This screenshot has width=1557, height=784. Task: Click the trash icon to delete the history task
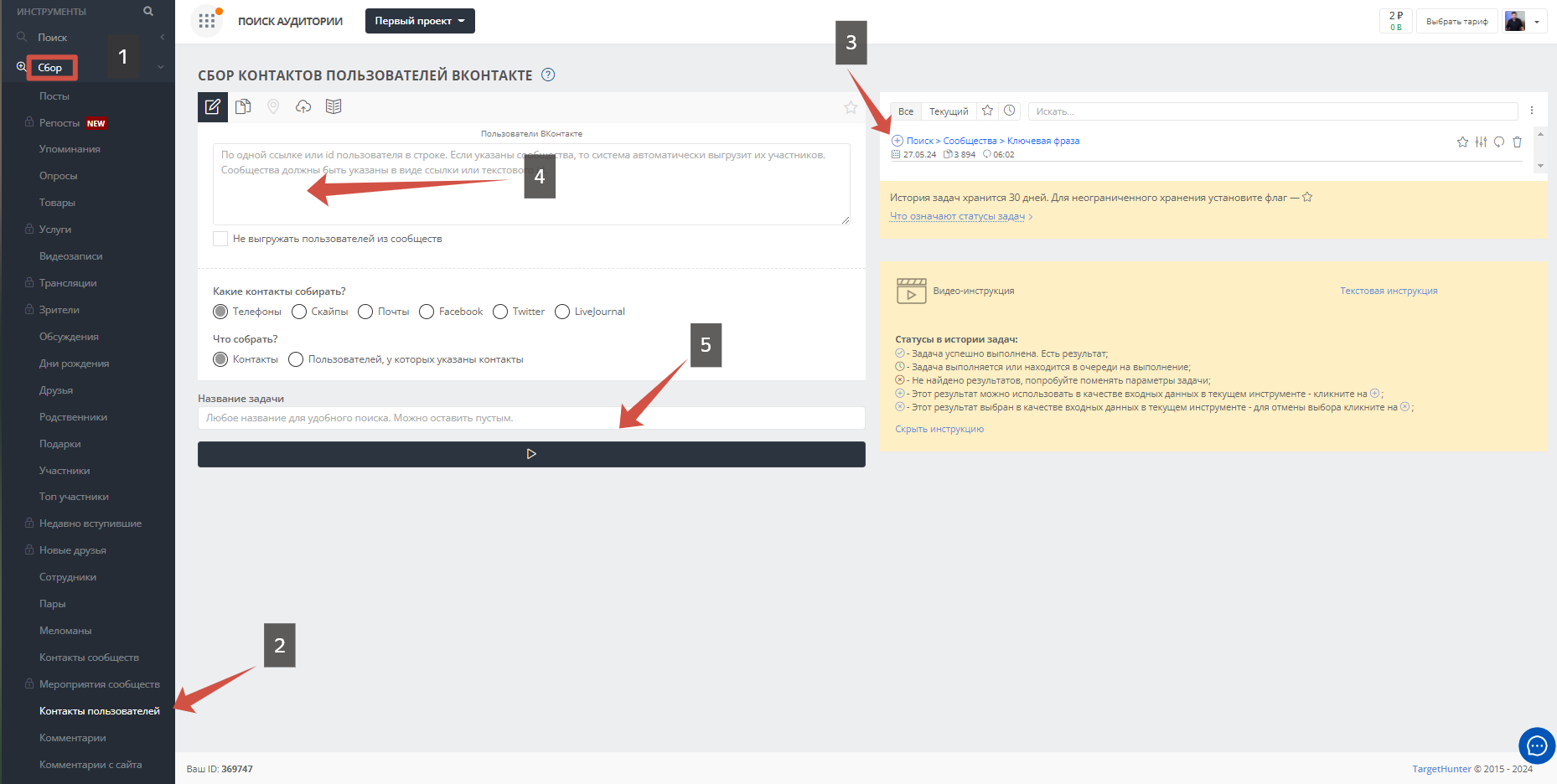[x=1517, y=142]
